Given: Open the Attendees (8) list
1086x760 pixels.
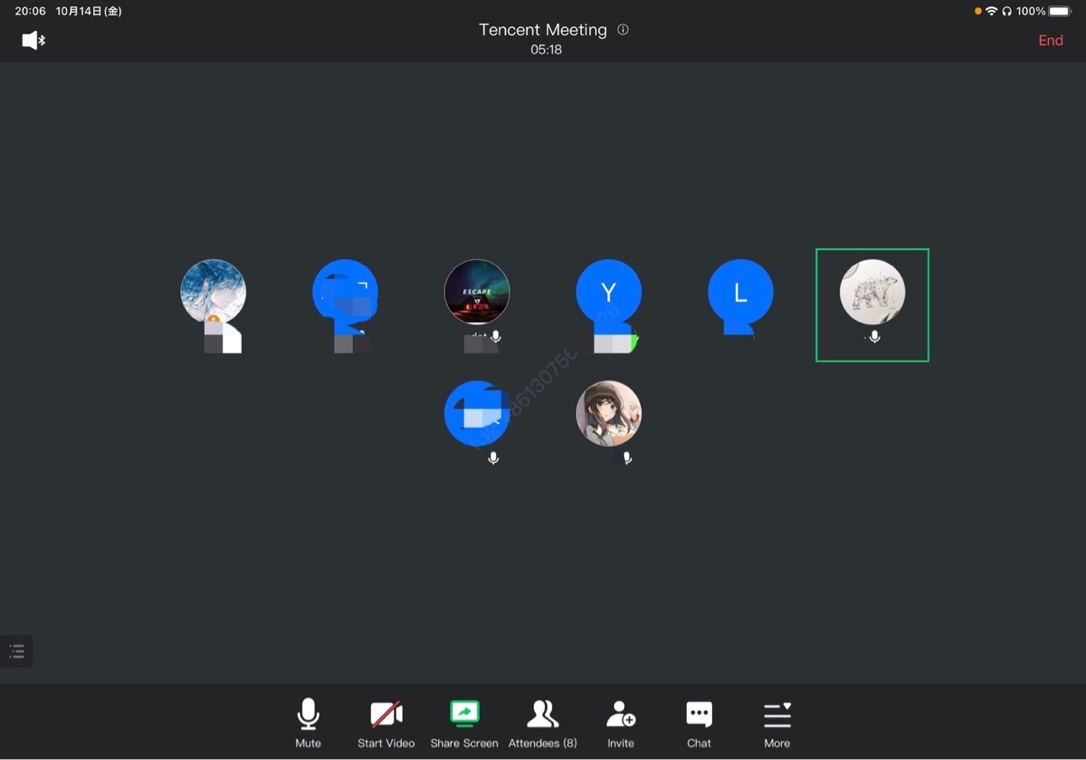Looking at the screenshot, I should pos(542,723).
